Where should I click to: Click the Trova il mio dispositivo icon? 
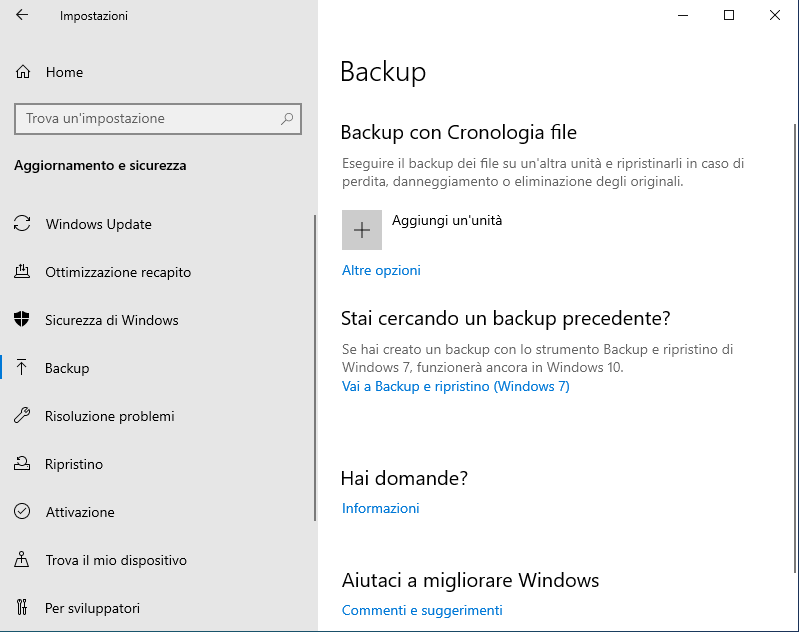(x=22, y=560)
